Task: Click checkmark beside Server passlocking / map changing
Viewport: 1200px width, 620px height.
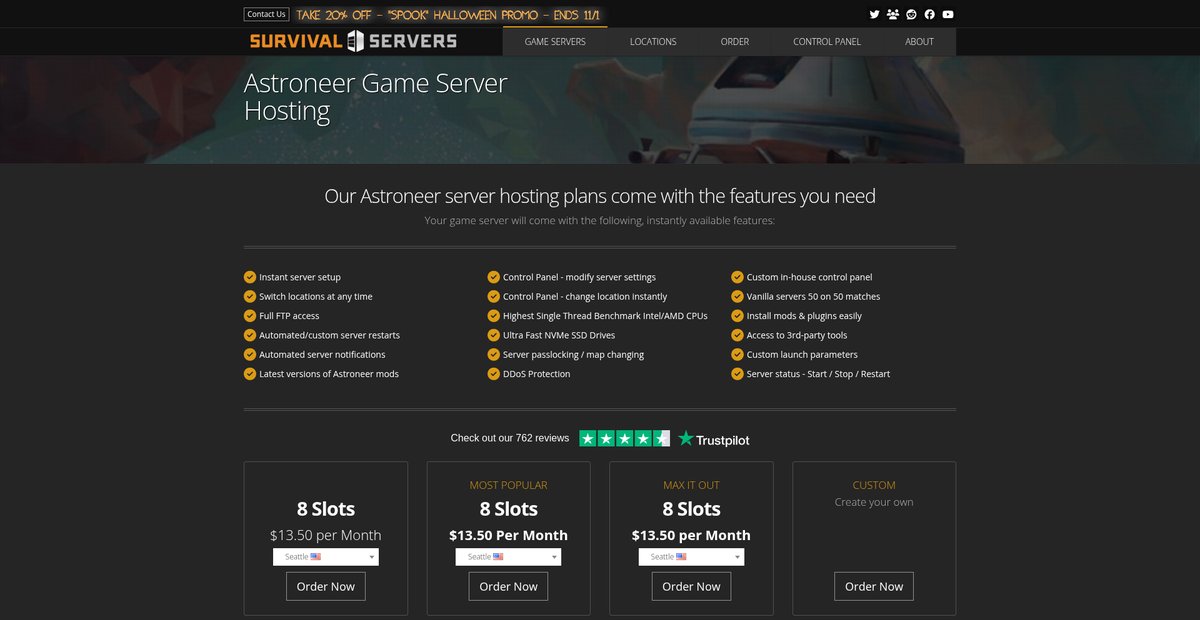Action: coord(494,354)
